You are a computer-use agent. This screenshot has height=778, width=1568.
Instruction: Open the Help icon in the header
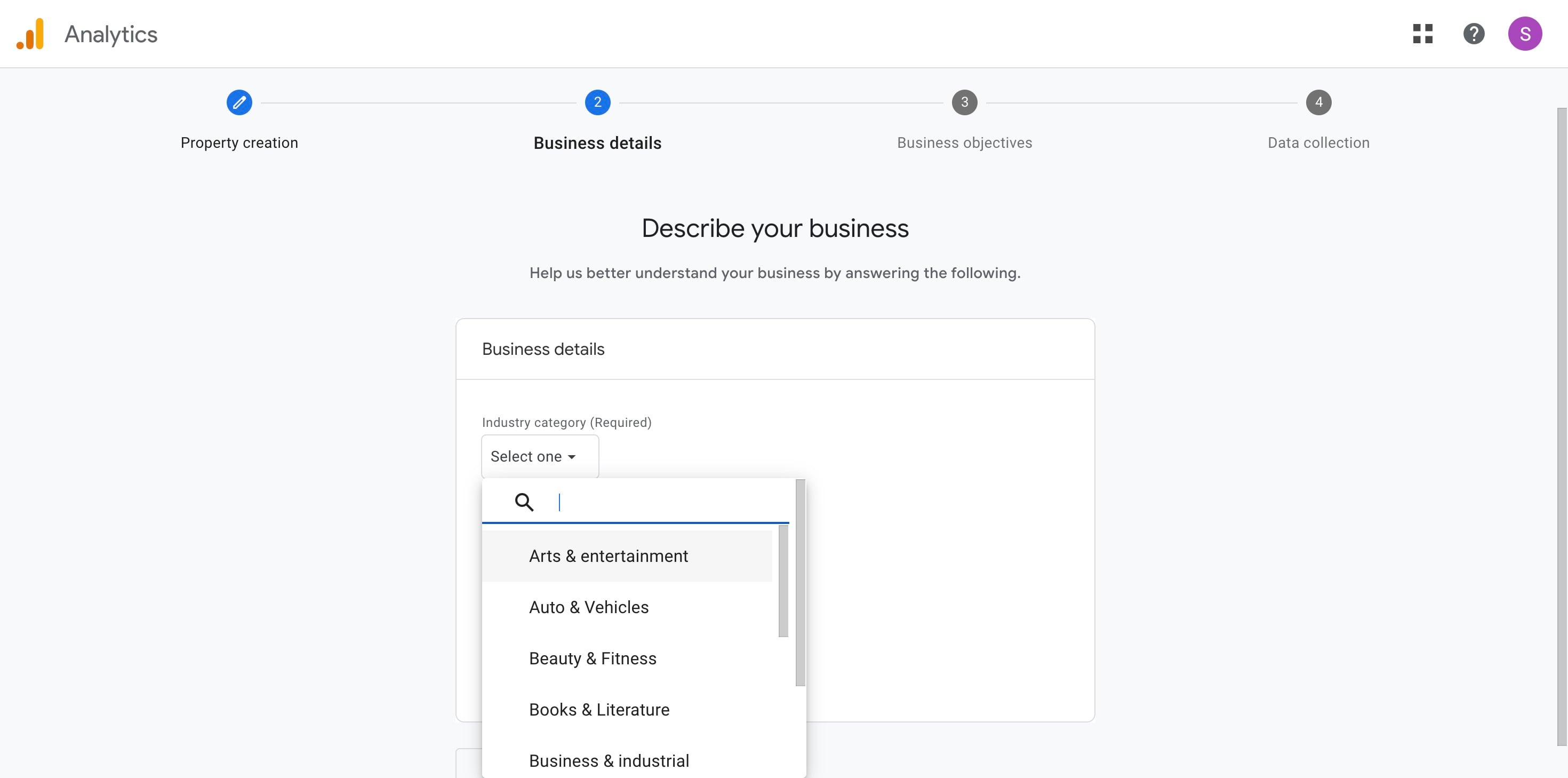(1474, 34)
